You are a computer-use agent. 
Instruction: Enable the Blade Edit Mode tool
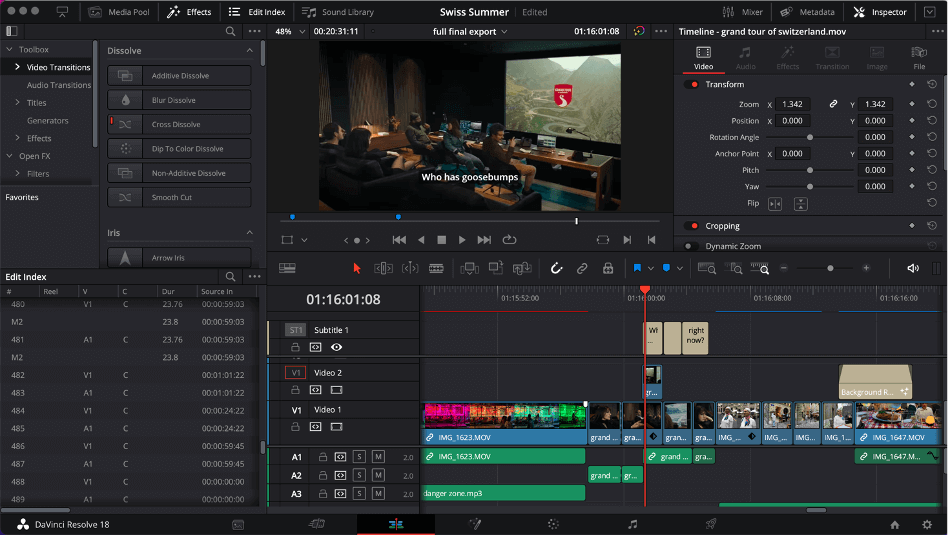(436, 268)
